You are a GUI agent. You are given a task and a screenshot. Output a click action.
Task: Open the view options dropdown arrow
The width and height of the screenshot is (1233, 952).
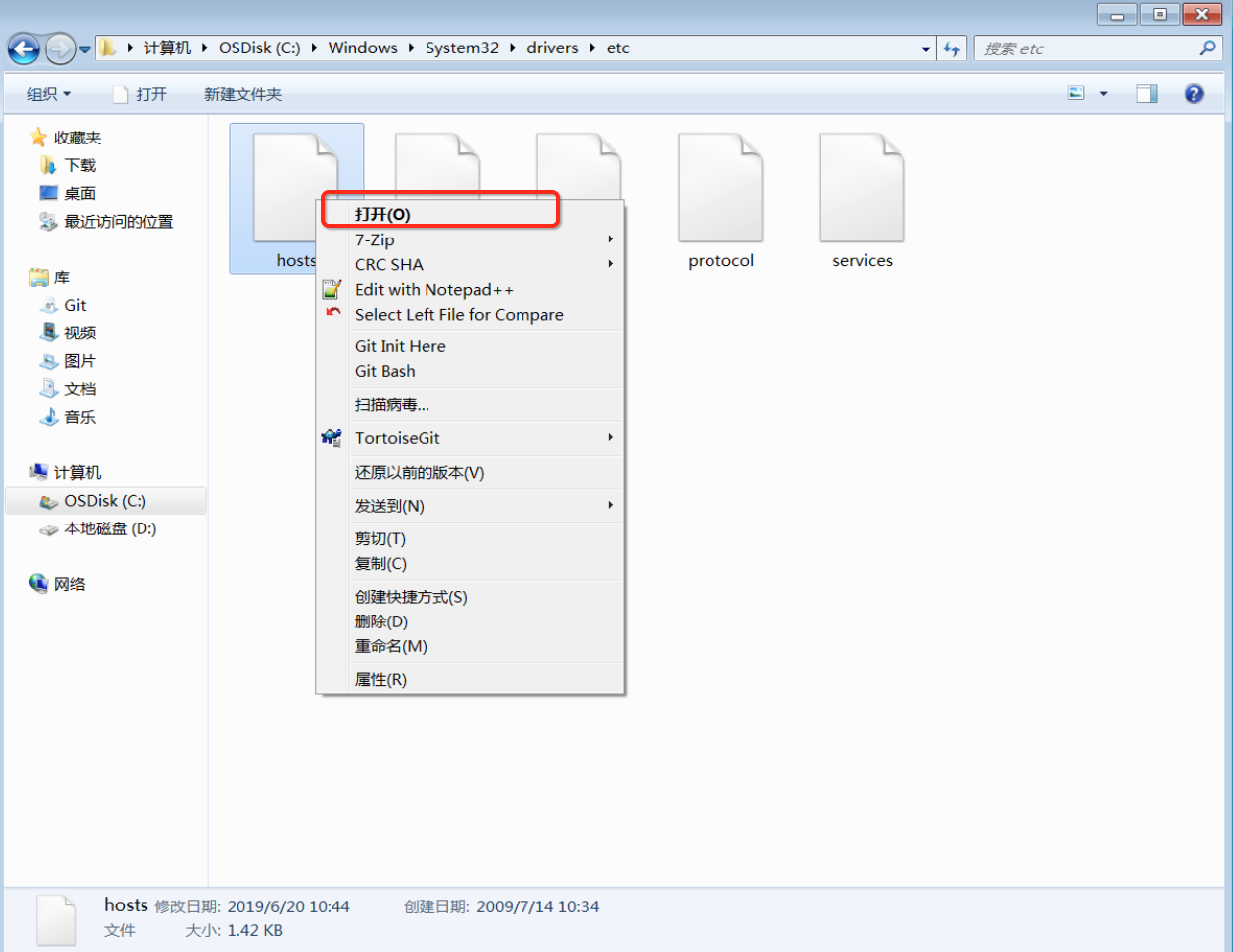pyautogui.click(x=1104, y=94)
